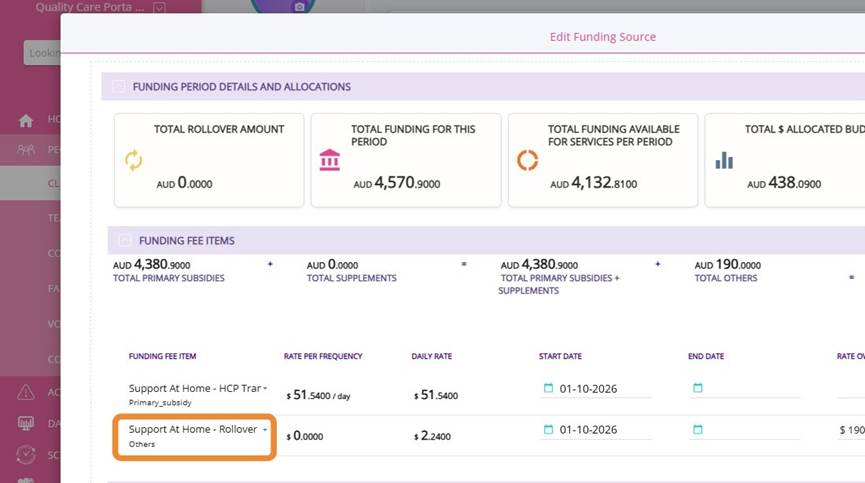Click the AUD 0.0000 total supplements value
The image size is (865, 483).
point(332,265)
